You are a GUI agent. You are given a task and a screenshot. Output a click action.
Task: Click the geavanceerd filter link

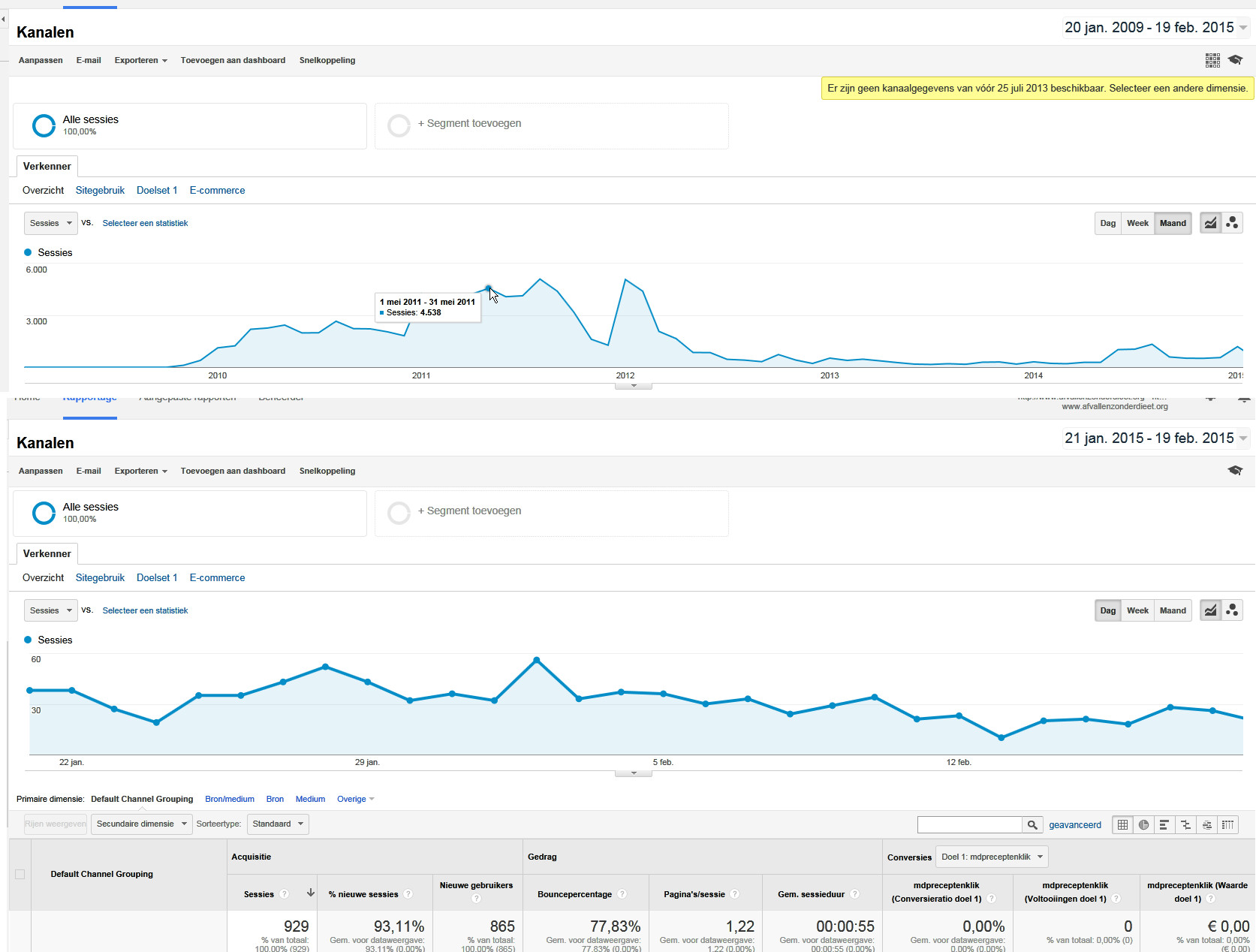1075,824
